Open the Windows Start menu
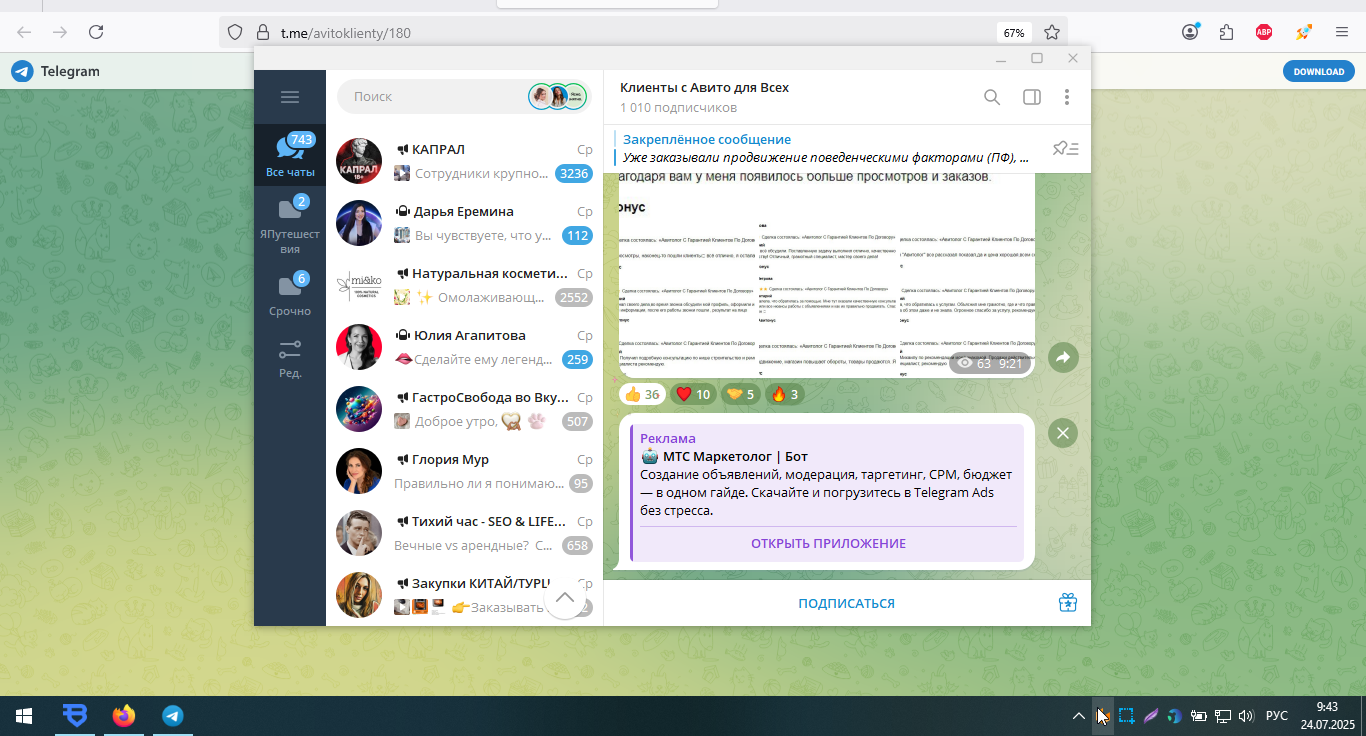 (24, 716)
